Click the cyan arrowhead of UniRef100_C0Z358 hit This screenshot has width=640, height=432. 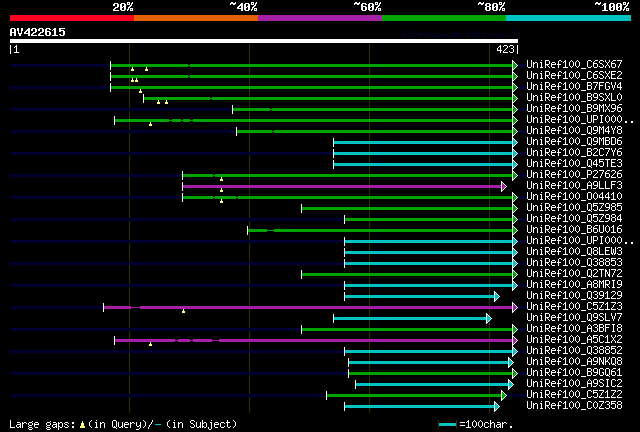(x=497, y=407)
